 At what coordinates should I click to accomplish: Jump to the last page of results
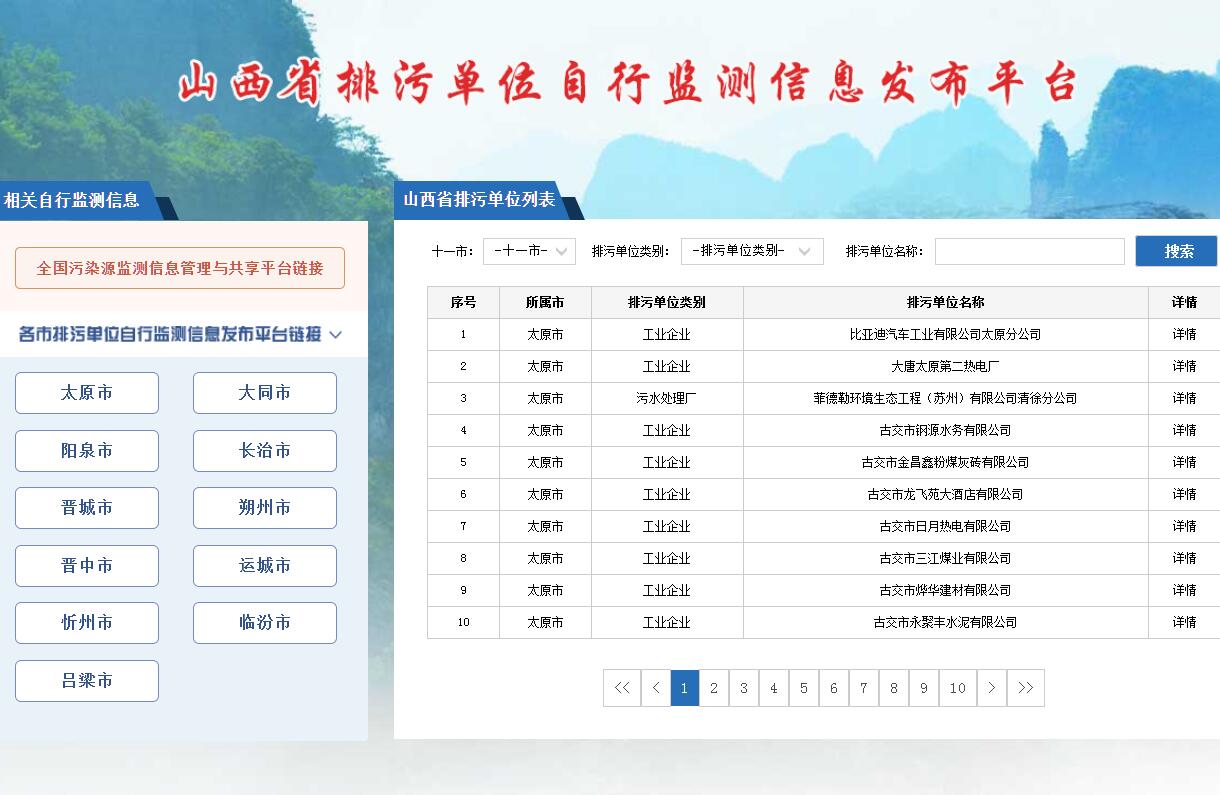click(x=1025, y=688)
